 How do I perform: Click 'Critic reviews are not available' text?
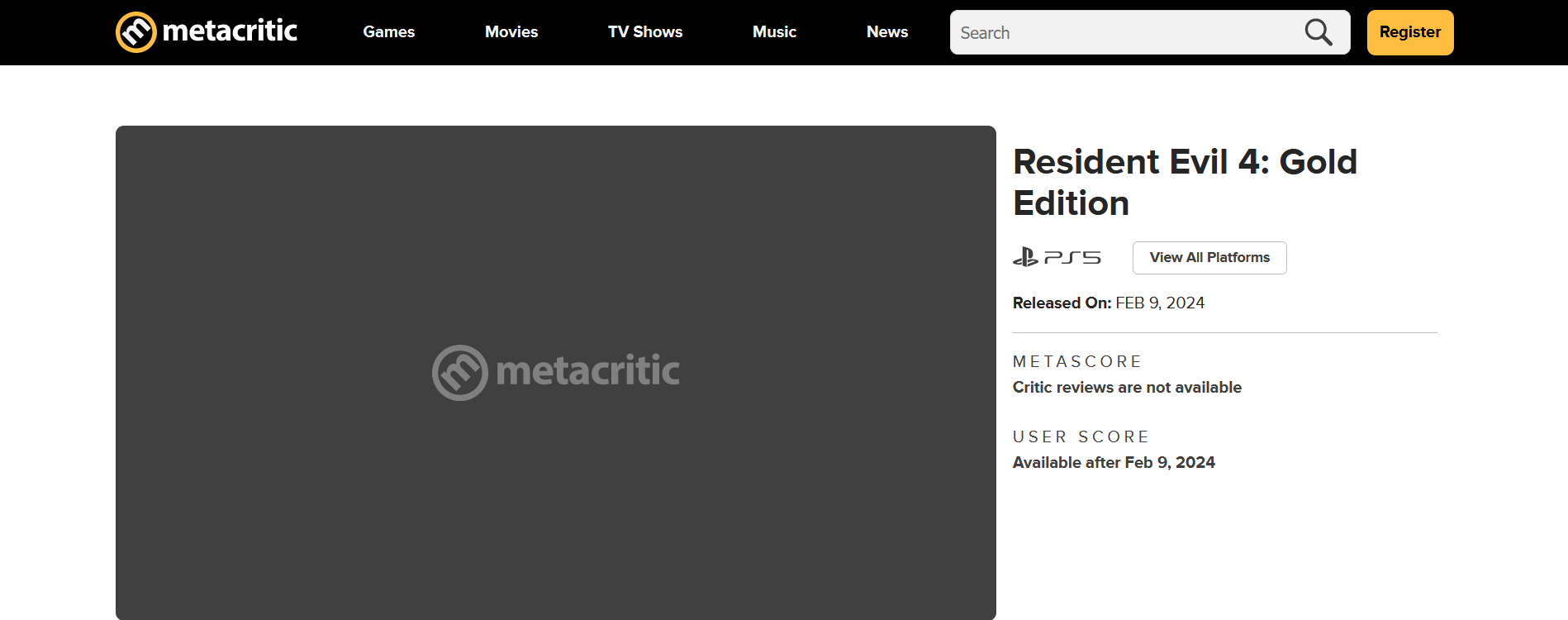1127,388
